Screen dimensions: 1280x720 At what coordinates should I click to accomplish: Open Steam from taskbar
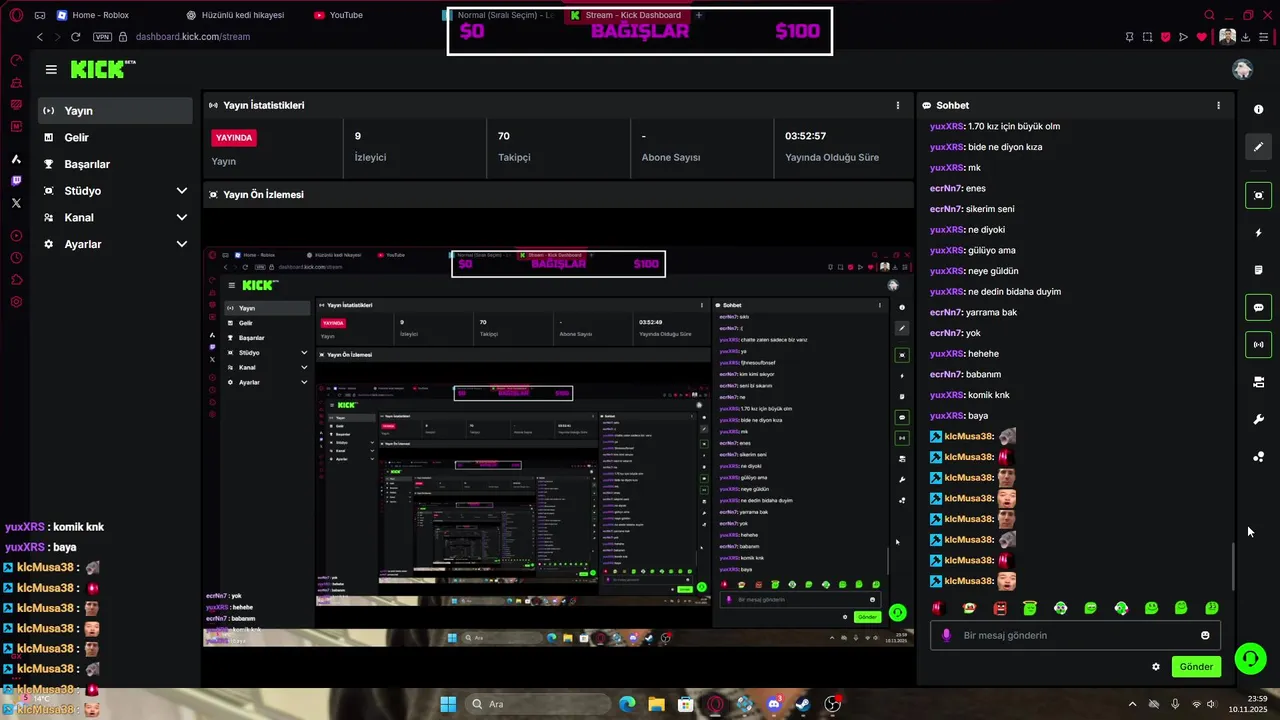(803, 704)
